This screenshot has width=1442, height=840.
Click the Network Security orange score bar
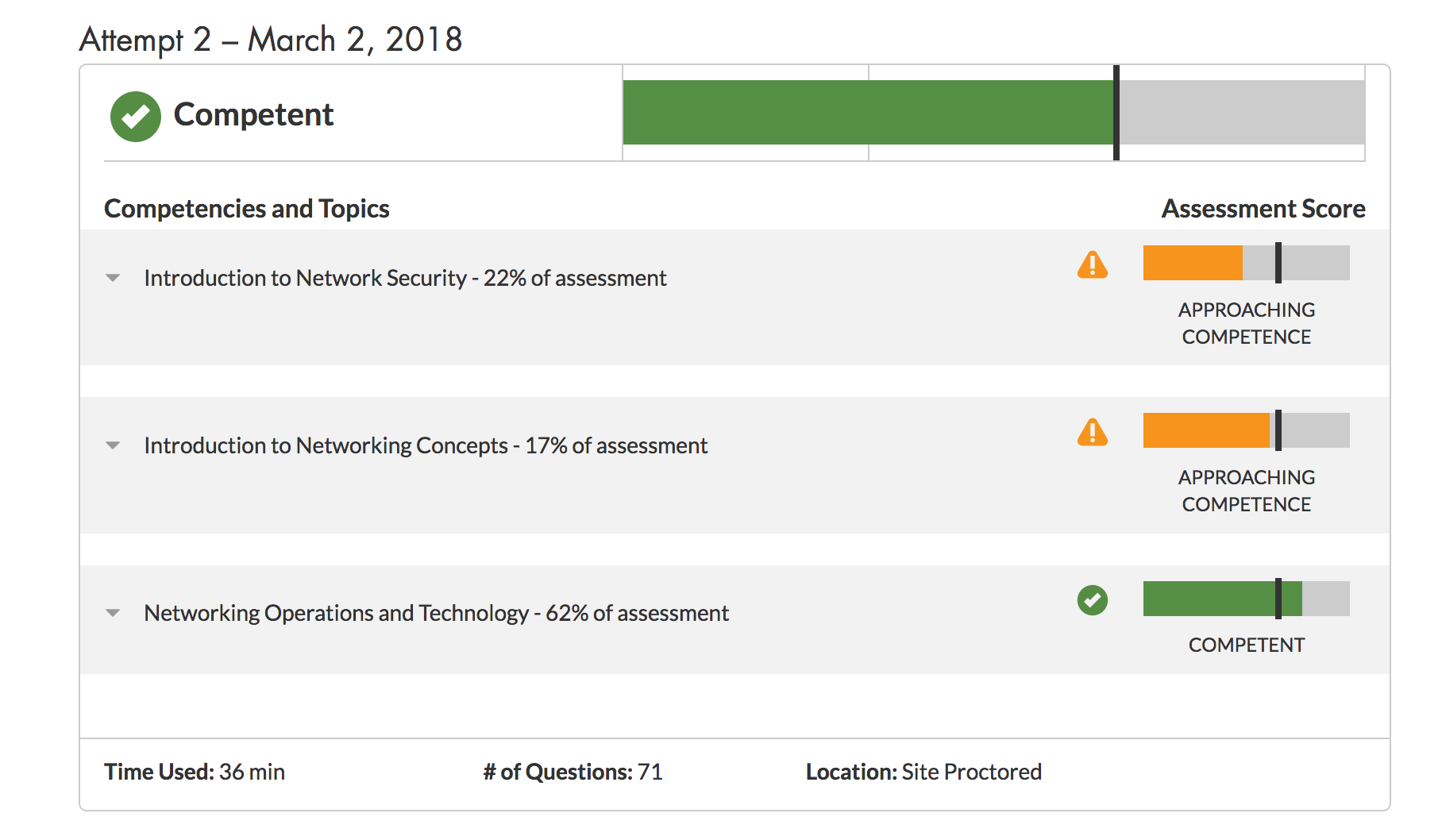tap(1193, 263)
